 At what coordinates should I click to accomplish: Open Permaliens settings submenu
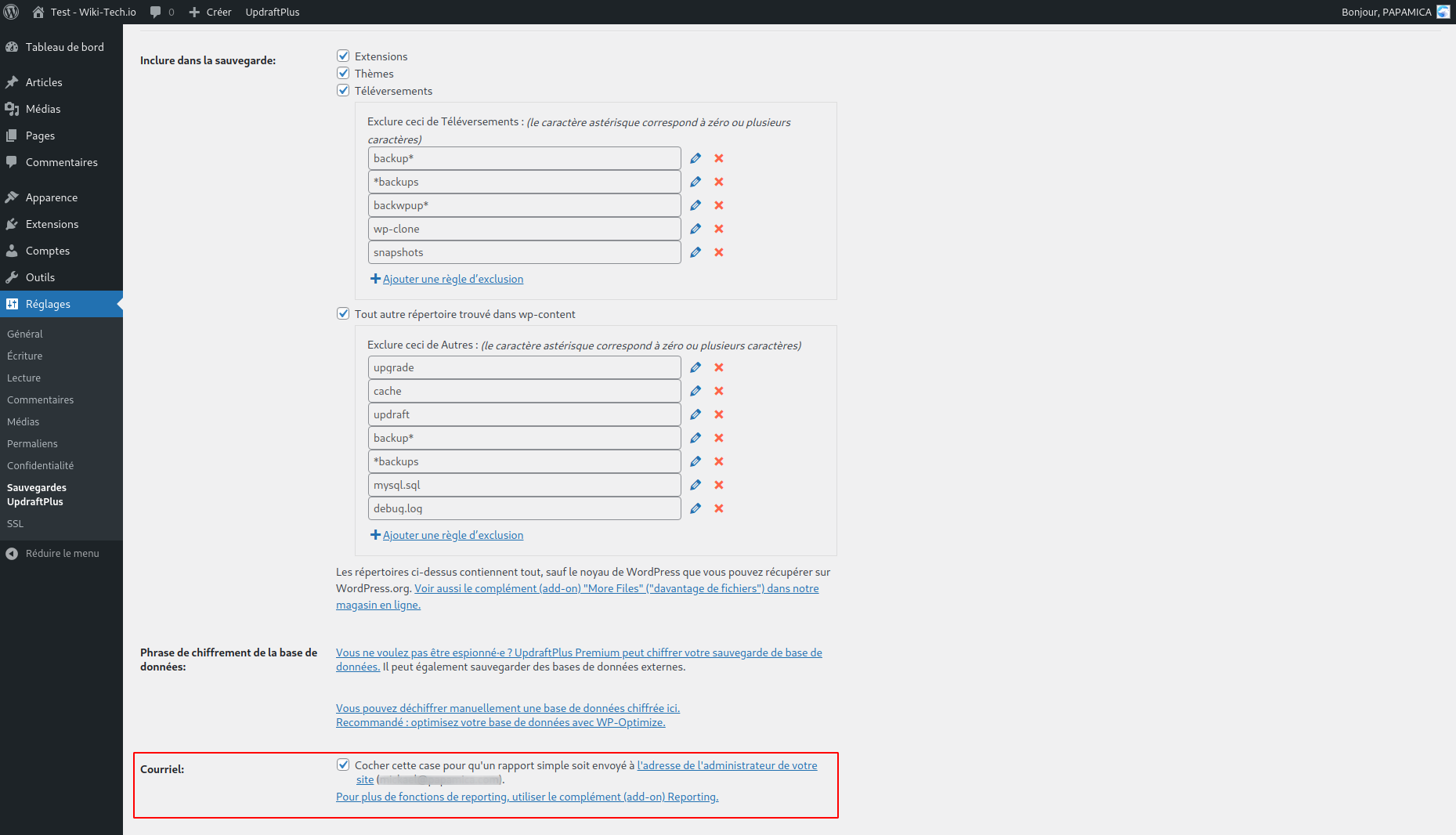[x=32, y=443]
